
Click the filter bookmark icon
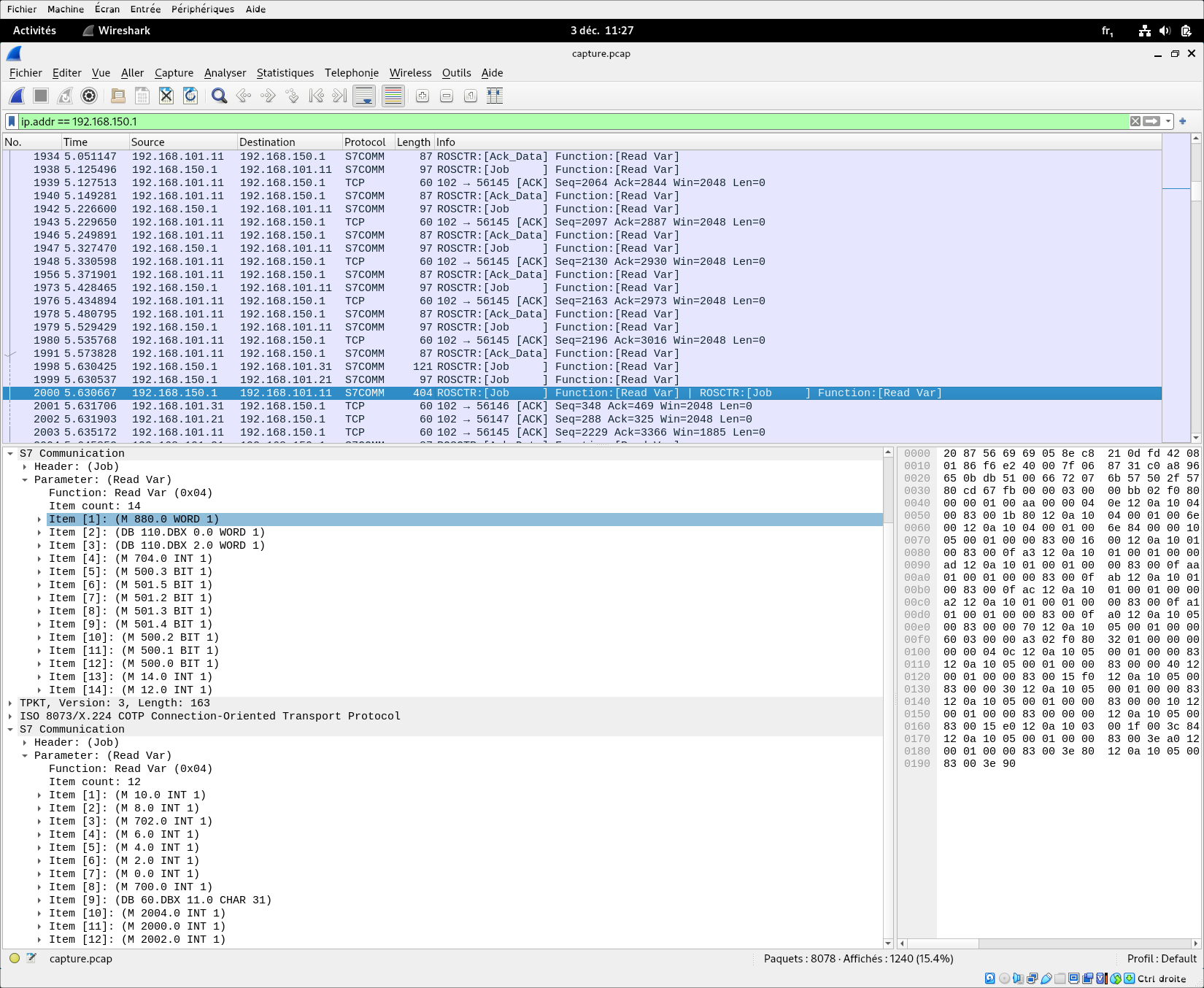(12, 121)
